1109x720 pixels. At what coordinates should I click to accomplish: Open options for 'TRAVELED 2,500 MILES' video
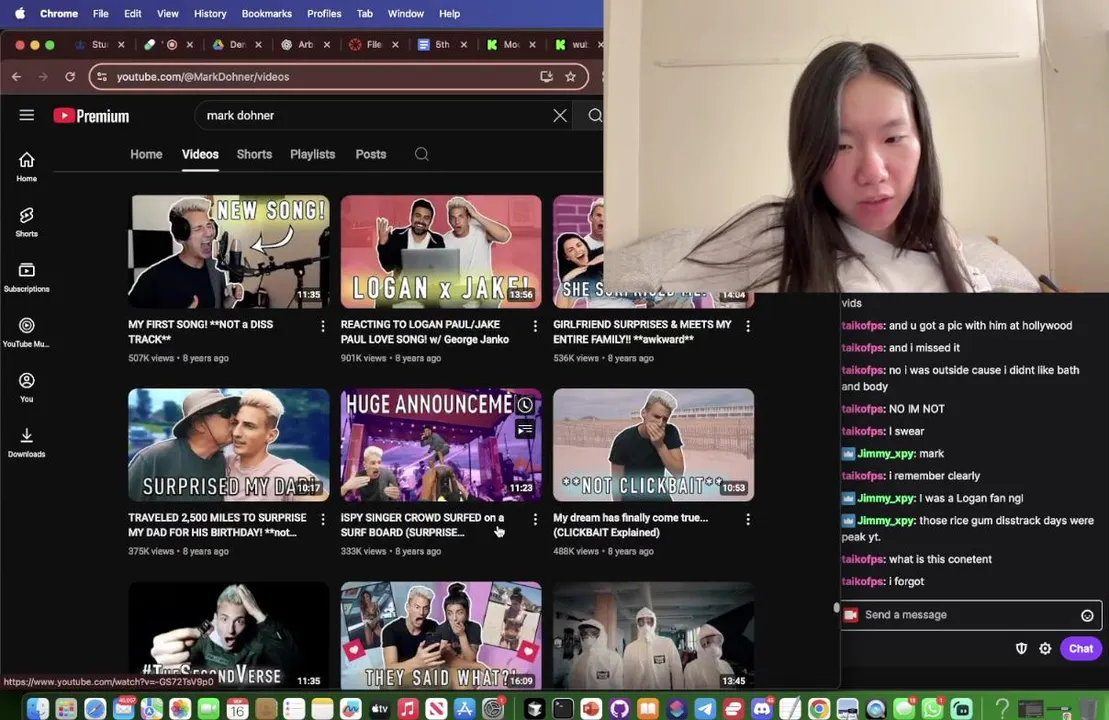[323, 519]
